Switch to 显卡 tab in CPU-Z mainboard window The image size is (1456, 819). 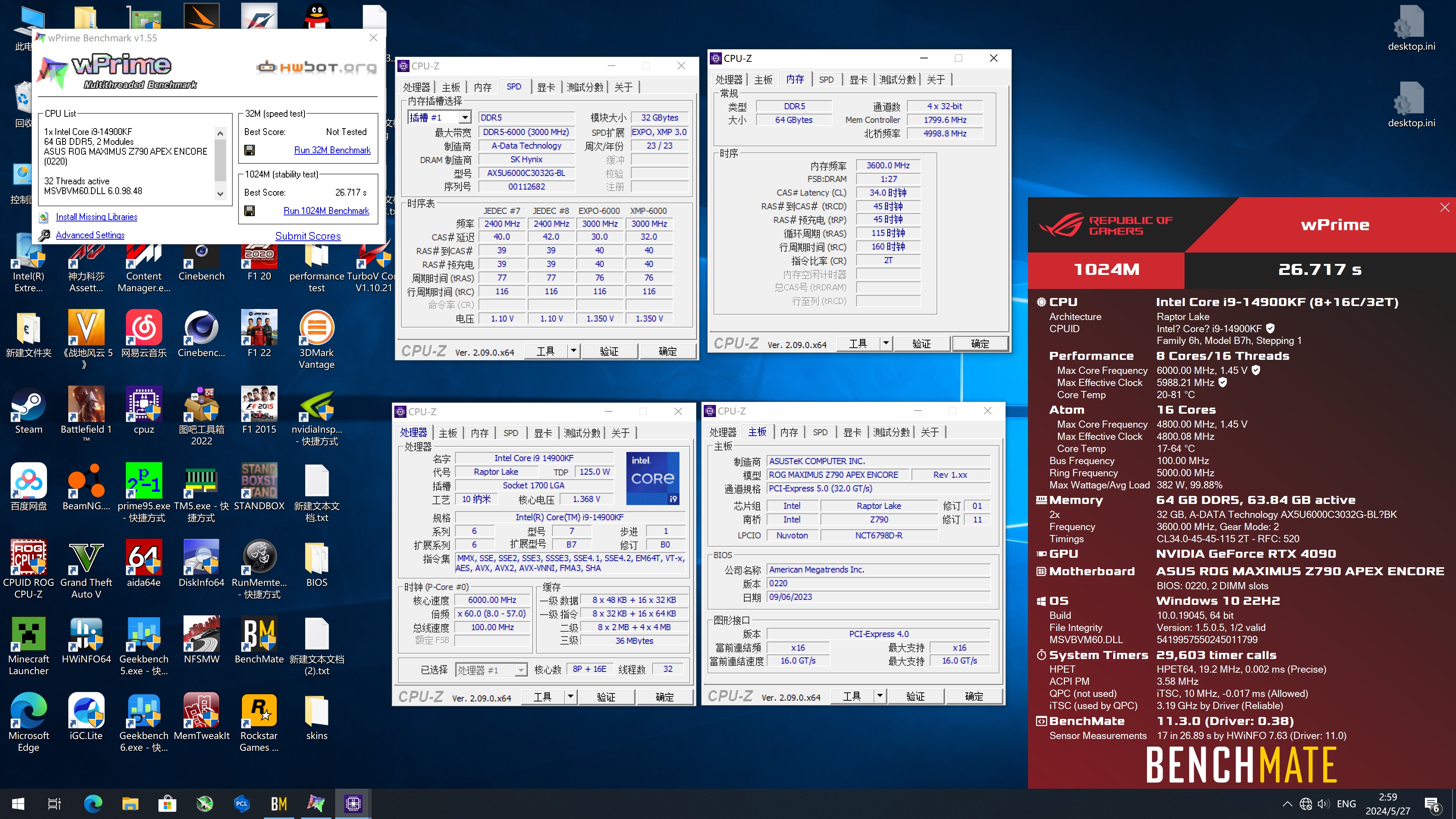(852, 432)
